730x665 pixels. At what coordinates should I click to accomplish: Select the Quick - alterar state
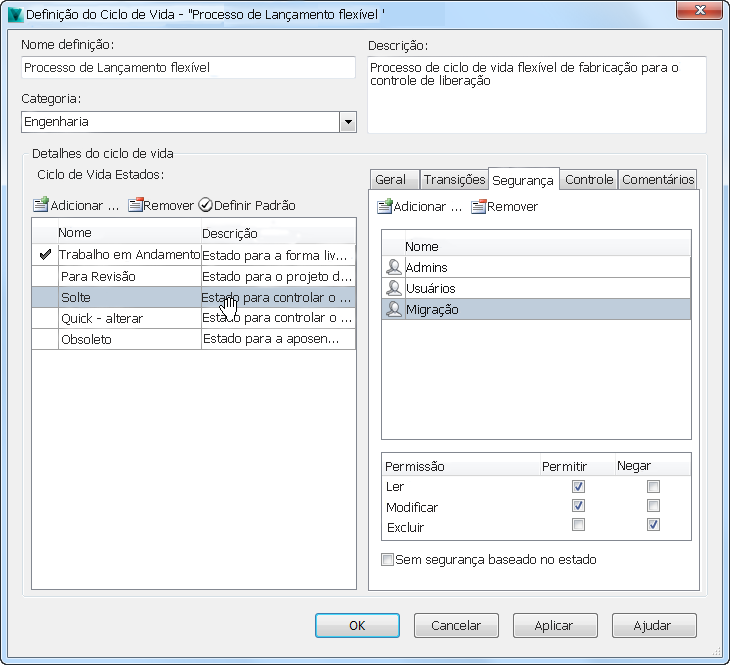(x=194, y=318)
